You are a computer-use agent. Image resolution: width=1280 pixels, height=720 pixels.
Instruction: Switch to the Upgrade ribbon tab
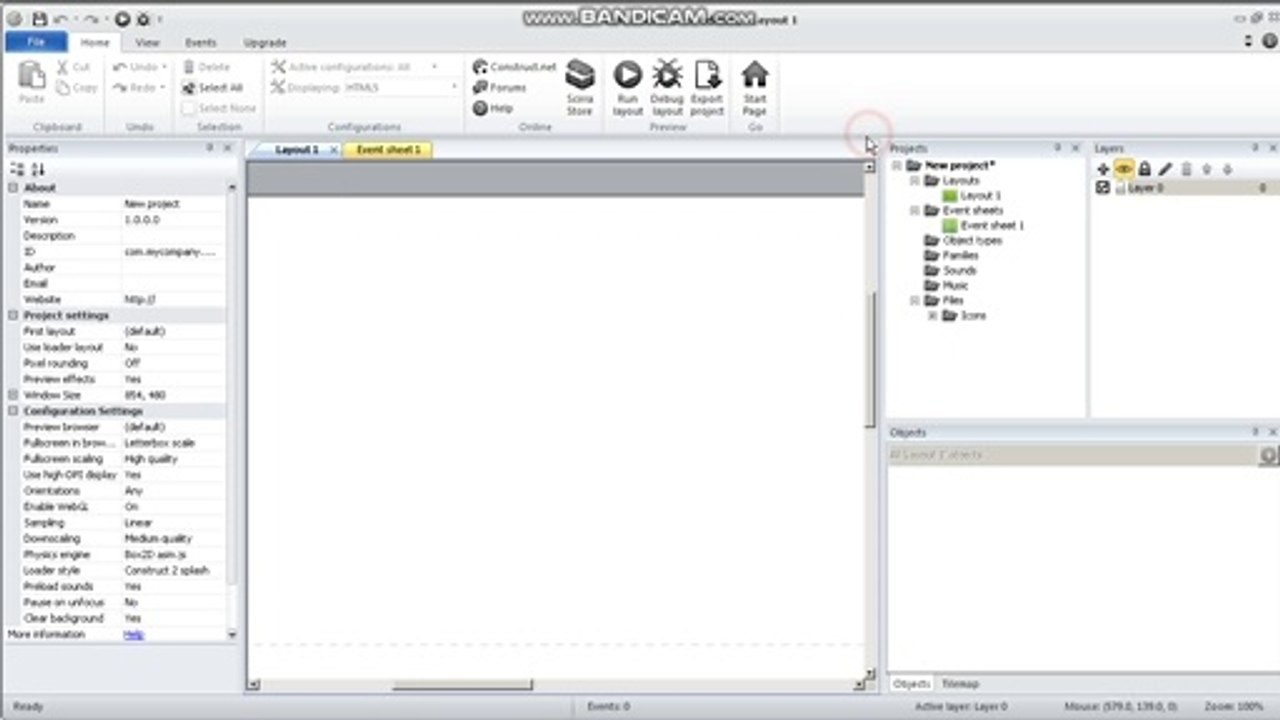click(265, 43)
